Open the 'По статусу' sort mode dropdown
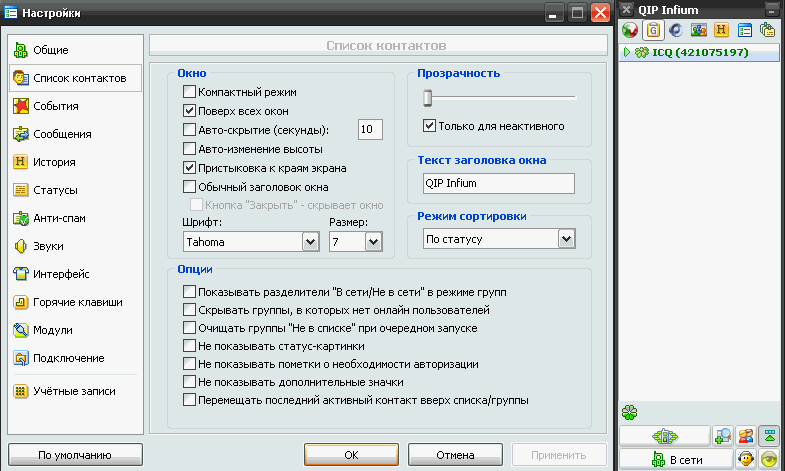785x471 pixels. pos(566,239)
